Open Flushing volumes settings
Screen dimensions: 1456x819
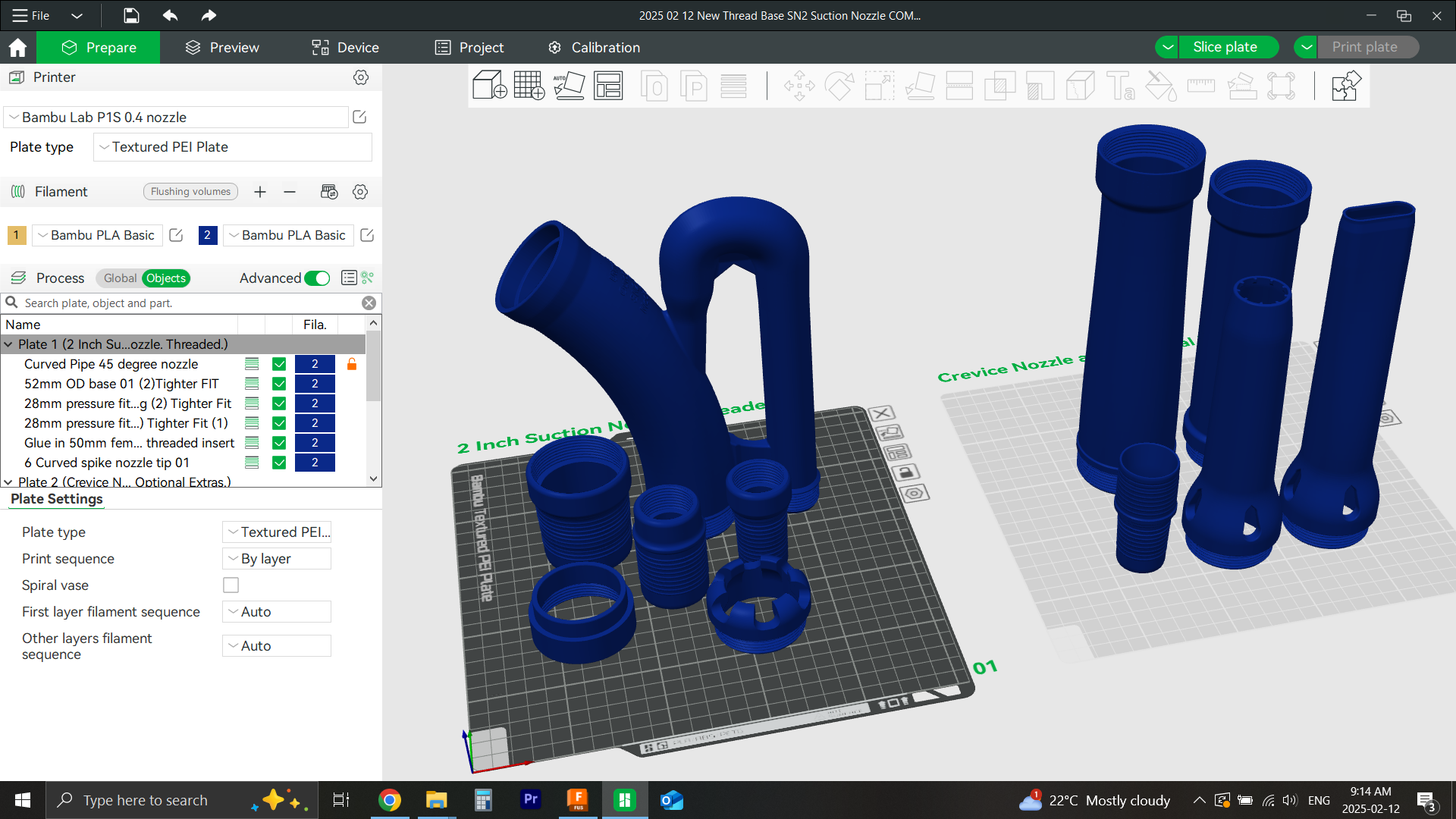pyautogui.click(x=190, y=192)
